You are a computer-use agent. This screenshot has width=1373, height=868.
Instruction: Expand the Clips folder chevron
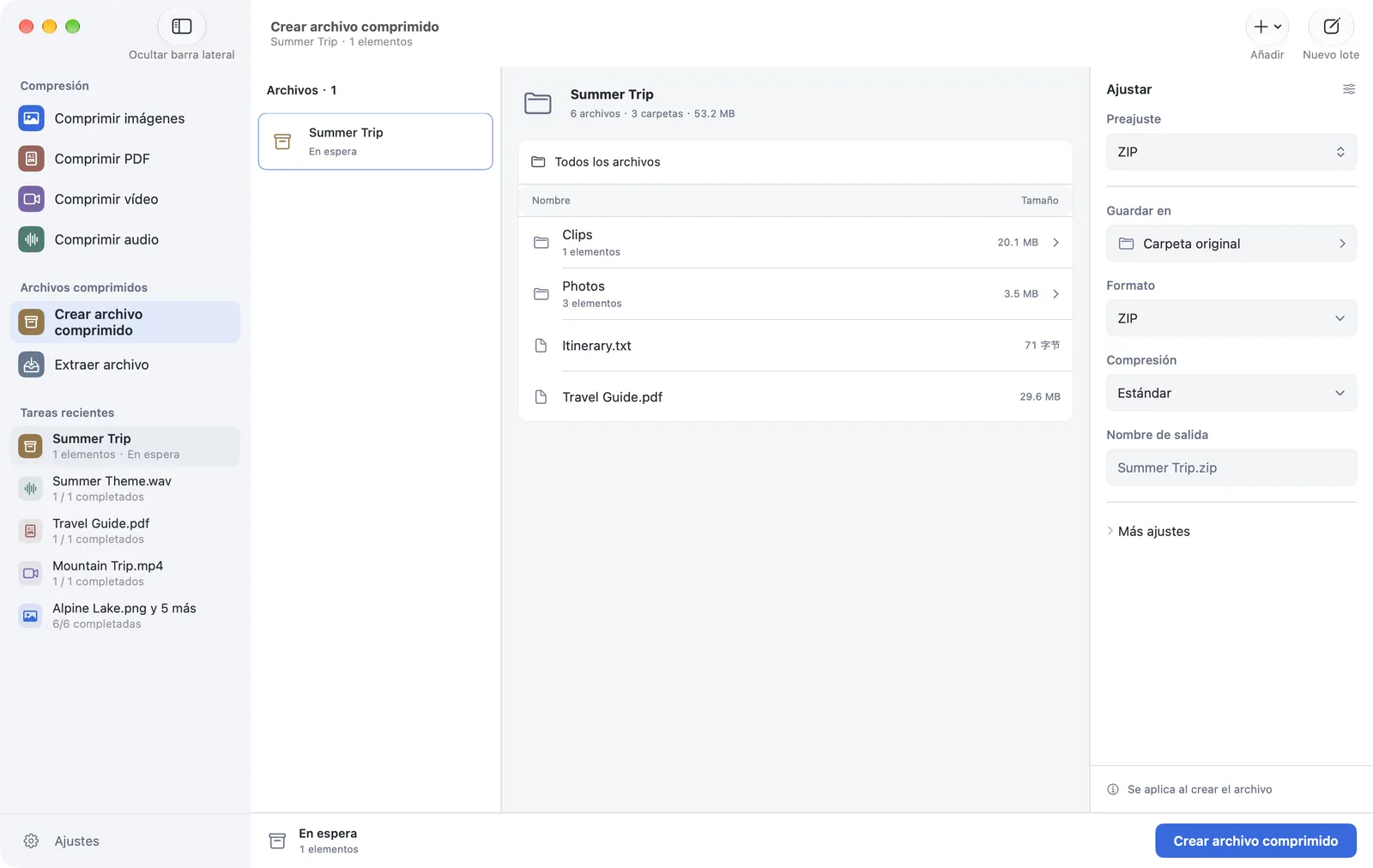(1055, 243)
